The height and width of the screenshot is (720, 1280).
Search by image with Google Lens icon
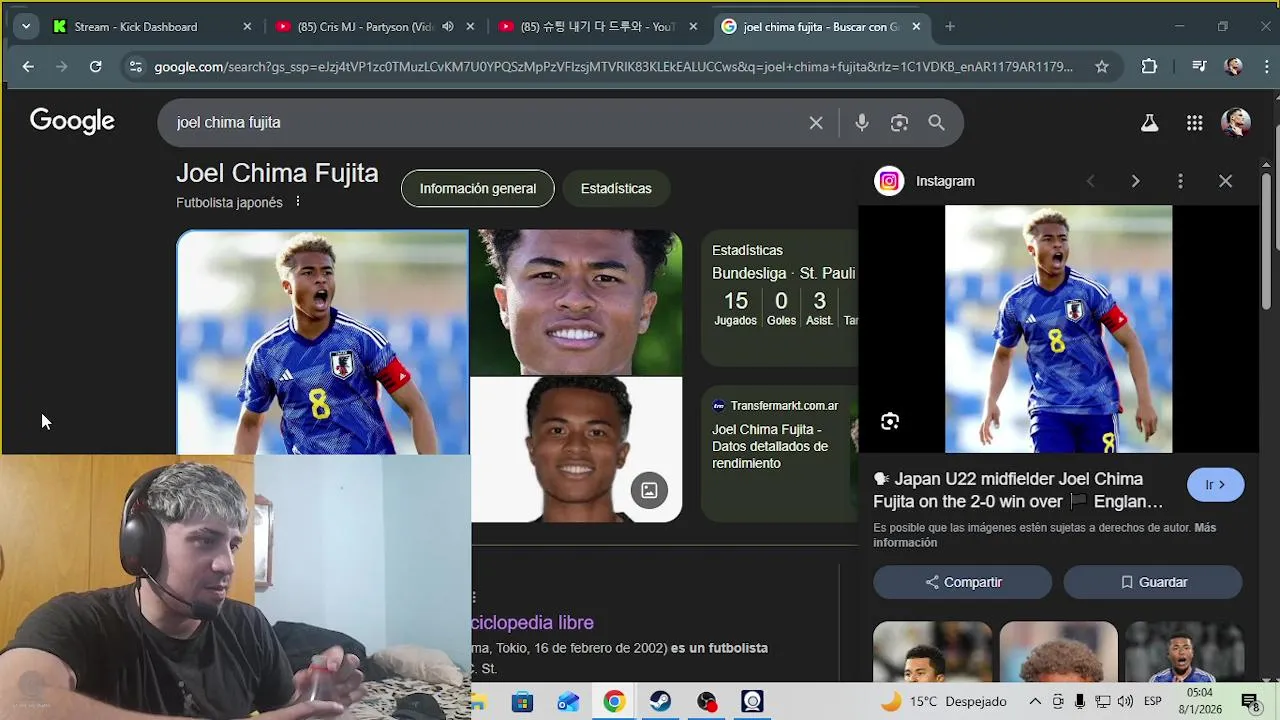point(899,122)
